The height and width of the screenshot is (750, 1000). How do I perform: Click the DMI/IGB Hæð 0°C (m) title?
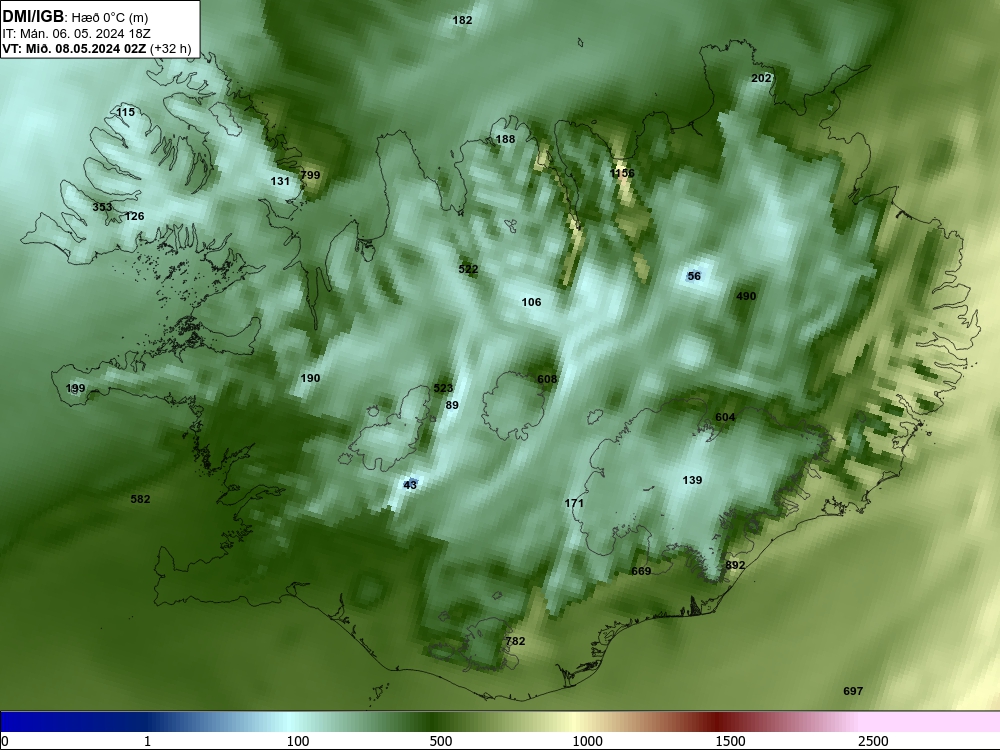tap(75, 17)
